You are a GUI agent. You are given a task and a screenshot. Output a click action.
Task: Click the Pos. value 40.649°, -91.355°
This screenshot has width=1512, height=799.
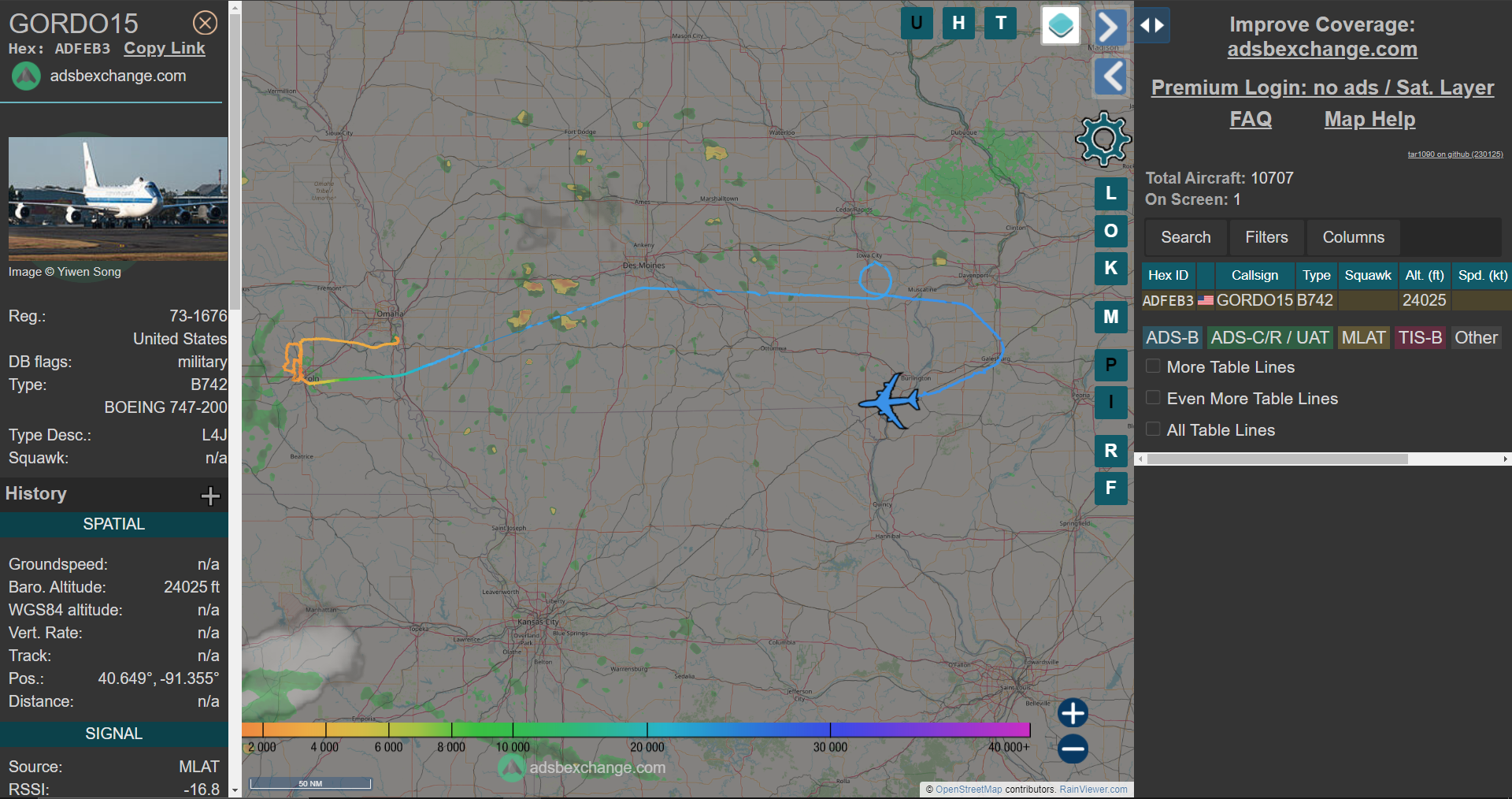pos(158,678)
